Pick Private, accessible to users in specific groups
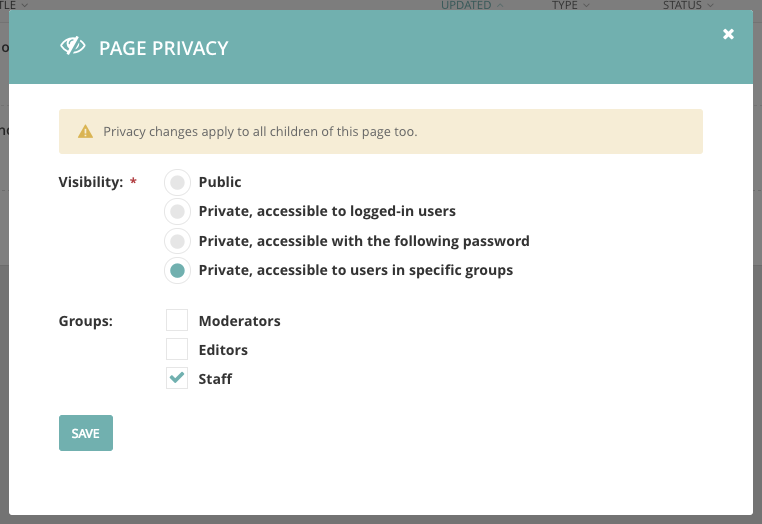762x524 pixels. point(177,270)
